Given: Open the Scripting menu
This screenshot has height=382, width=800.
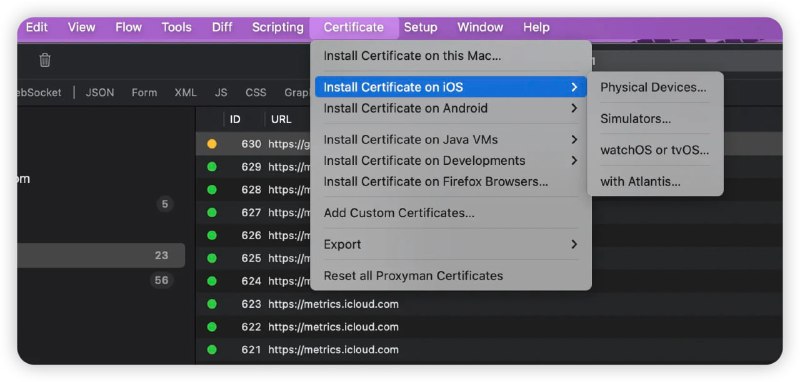Looking at the screenshot, I should pos(278,28).
